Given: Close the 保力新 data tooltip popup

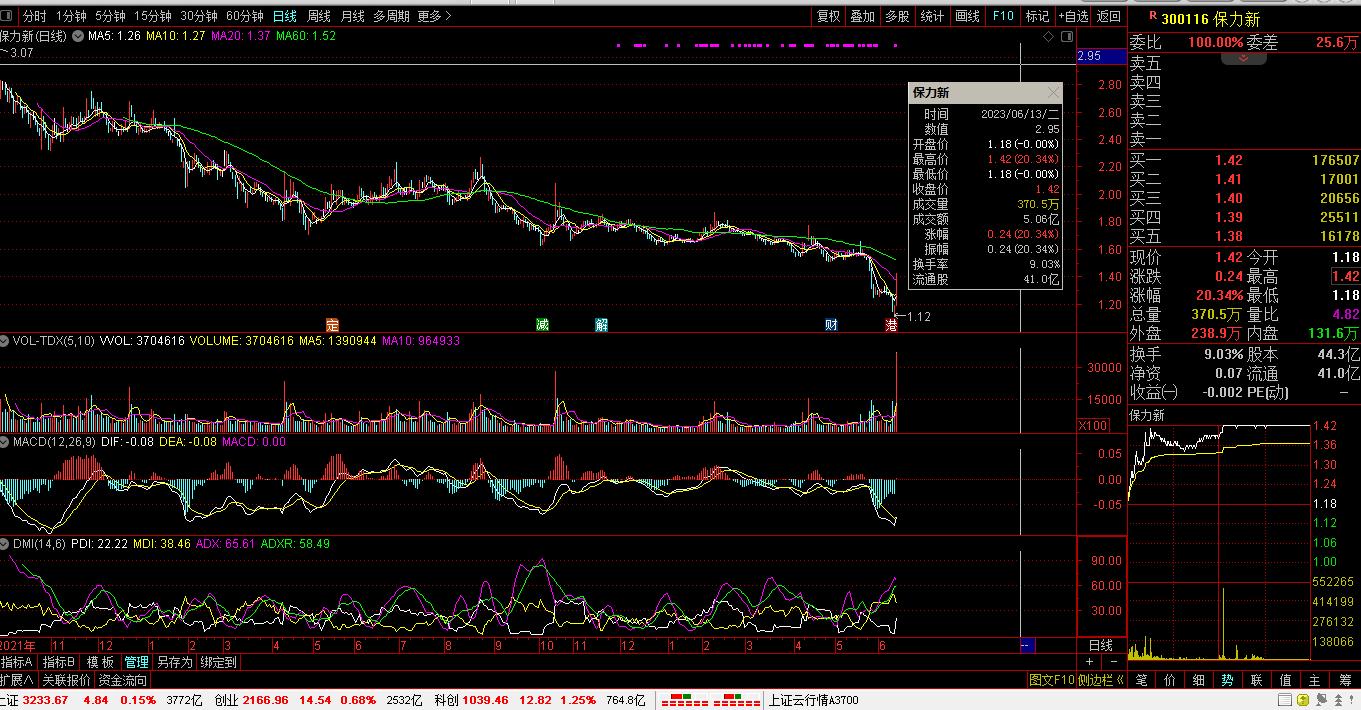Looking at the screenshot, I should [x=1053, y=93].
